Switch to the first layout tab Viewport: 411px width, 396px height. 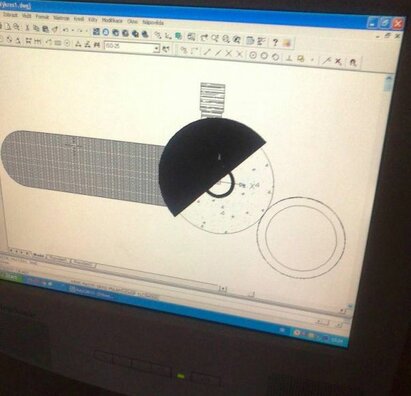(59, 259)
